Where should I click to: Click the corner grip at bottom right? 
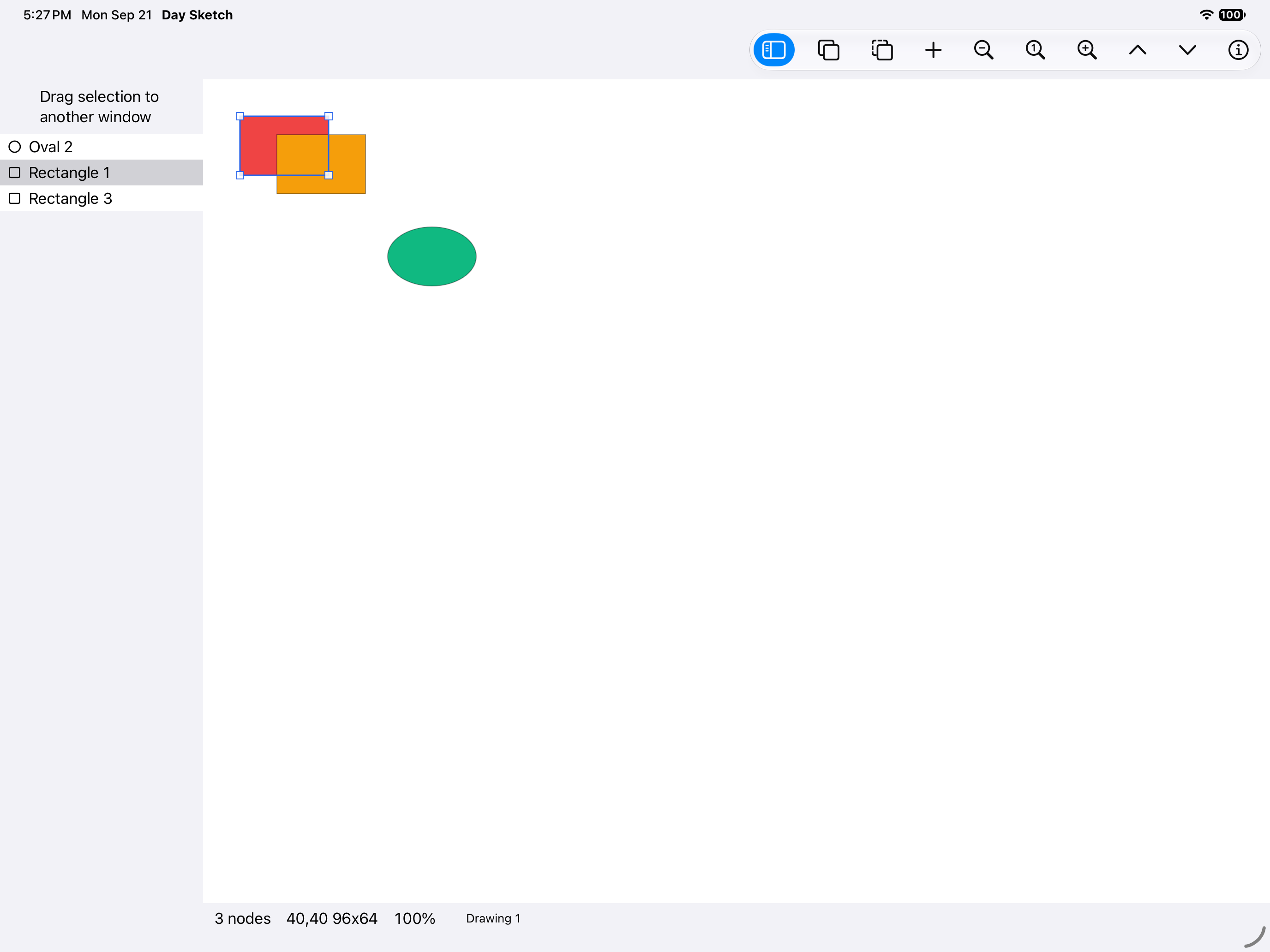coord(1255,937)
